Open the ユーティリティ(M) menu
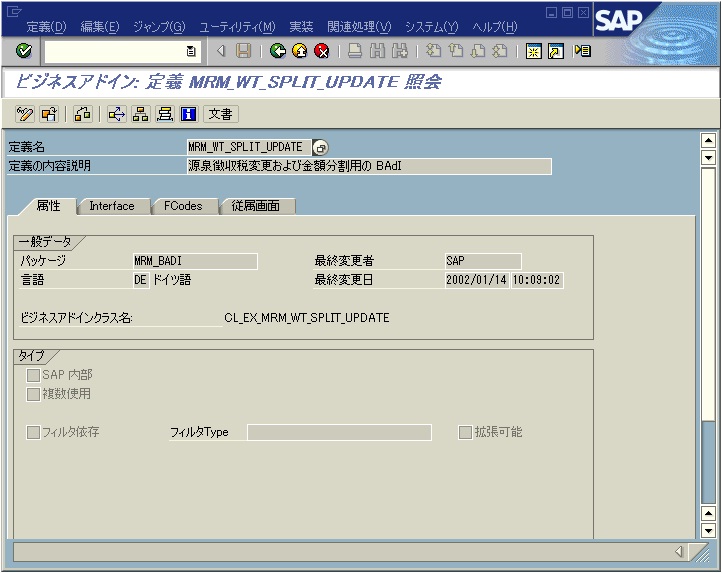 tap(237, 26)
